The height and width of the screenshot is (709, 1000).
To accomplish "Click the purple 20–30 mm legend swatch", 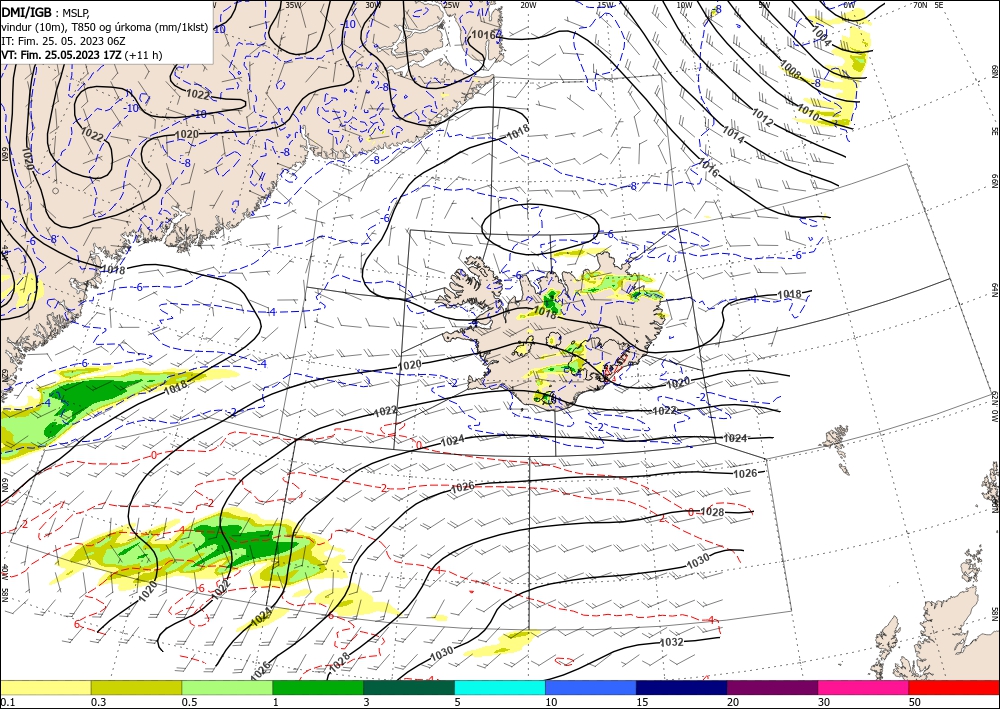I will click(x=772, y=687).
